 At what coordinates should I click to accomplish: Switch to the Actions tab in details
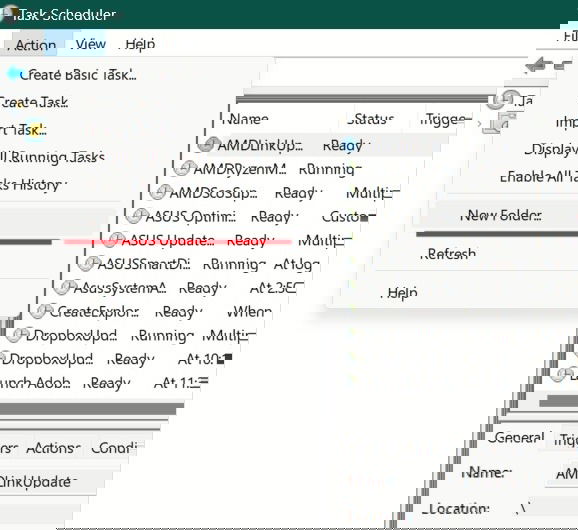coord(53,448)
